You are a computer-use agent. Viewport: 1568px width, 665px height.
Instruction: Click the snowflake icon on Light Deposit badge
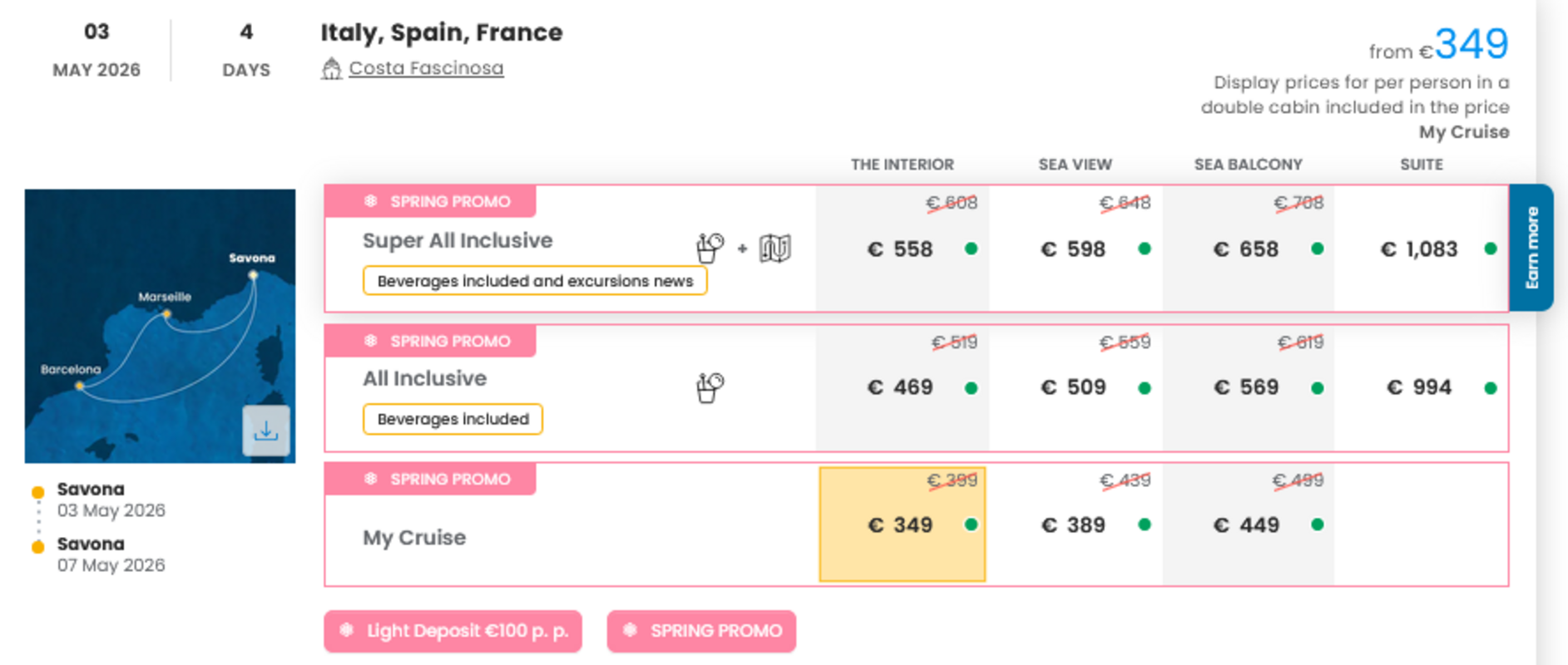click(347, 630)
